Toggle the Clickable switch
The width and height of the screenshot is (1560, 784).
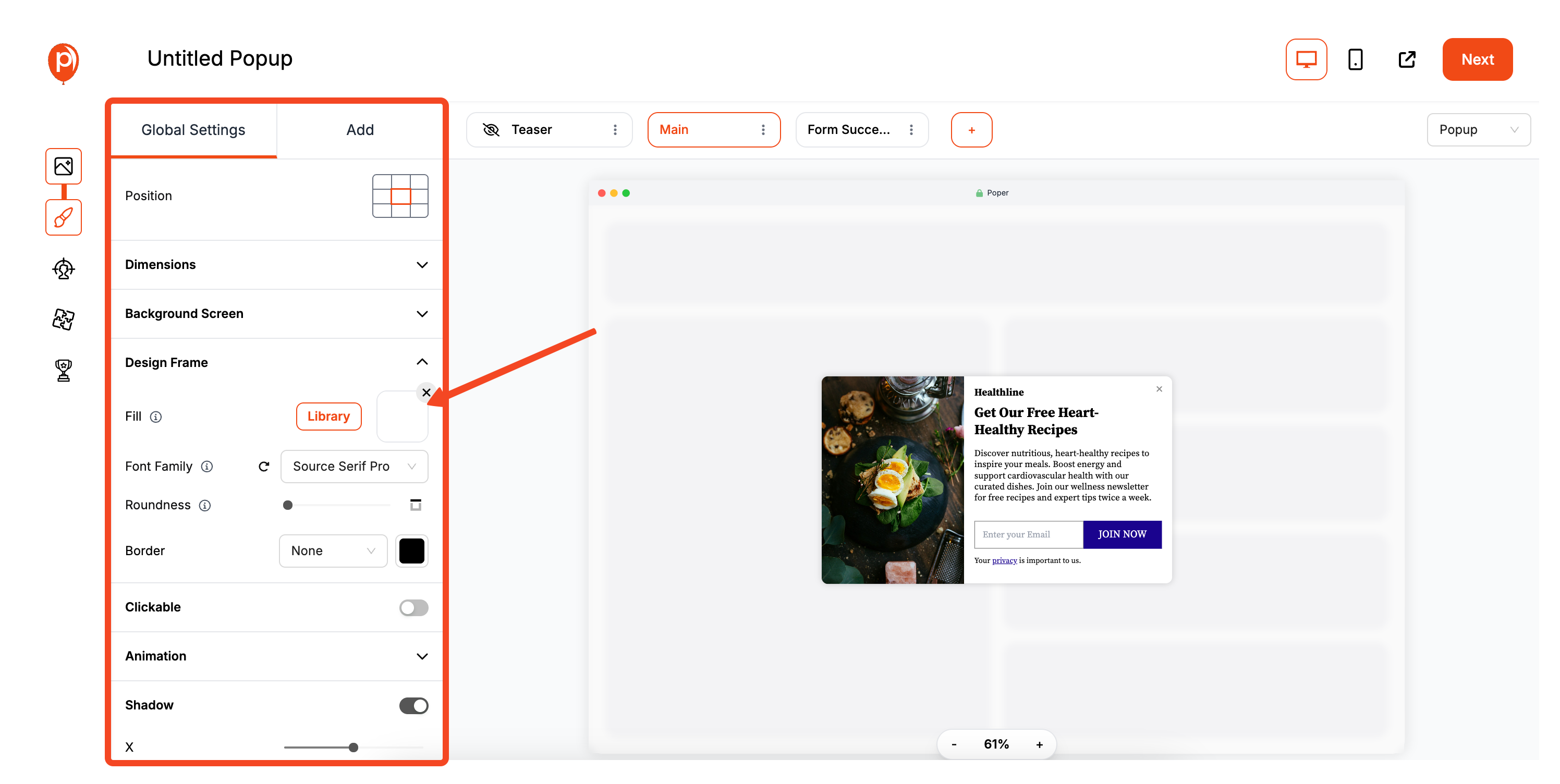pos(413,607)
